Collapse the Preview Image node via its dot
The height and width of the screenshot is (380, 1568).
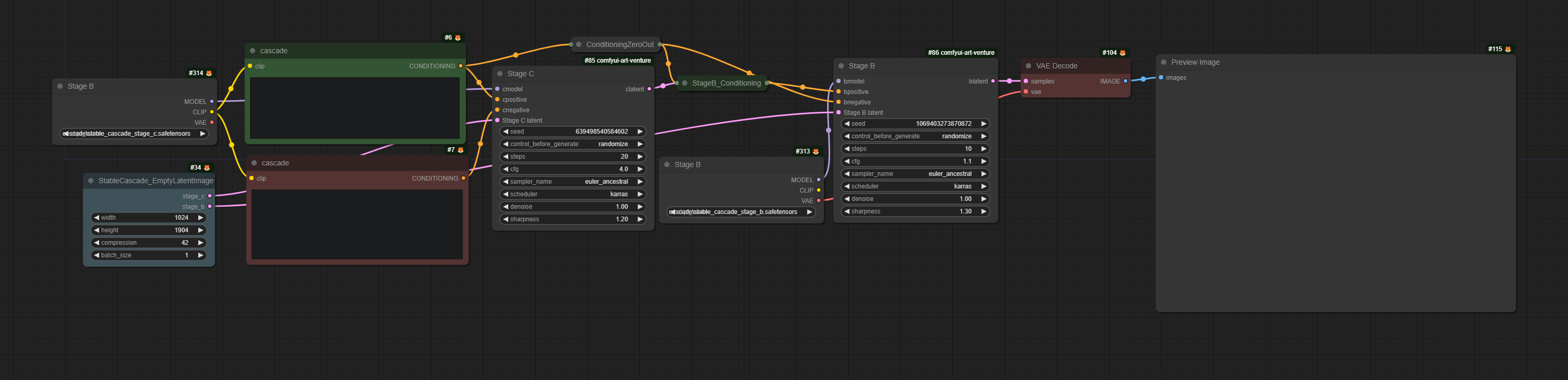pyautogui.click(x=1163, y=62)
